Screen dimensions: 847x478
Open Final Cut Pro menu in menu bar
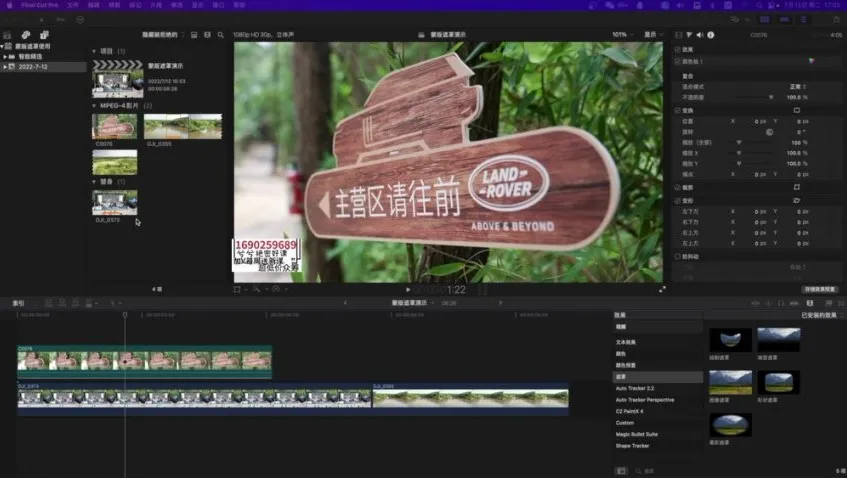[x=38, y=5]
